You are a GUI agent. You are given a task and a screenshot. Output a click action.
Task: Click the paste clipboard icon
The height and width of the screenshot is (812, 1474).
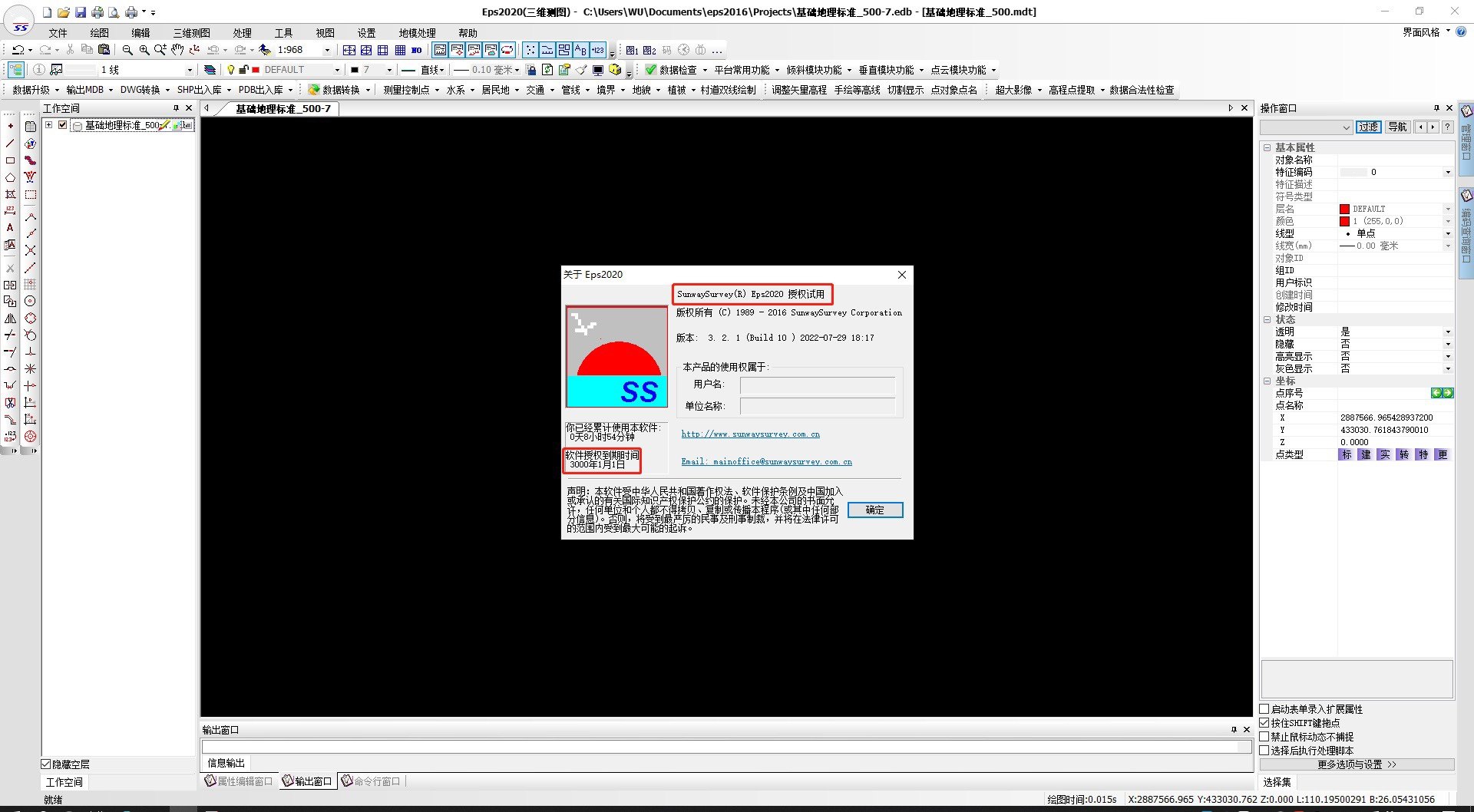click(104, 50)
